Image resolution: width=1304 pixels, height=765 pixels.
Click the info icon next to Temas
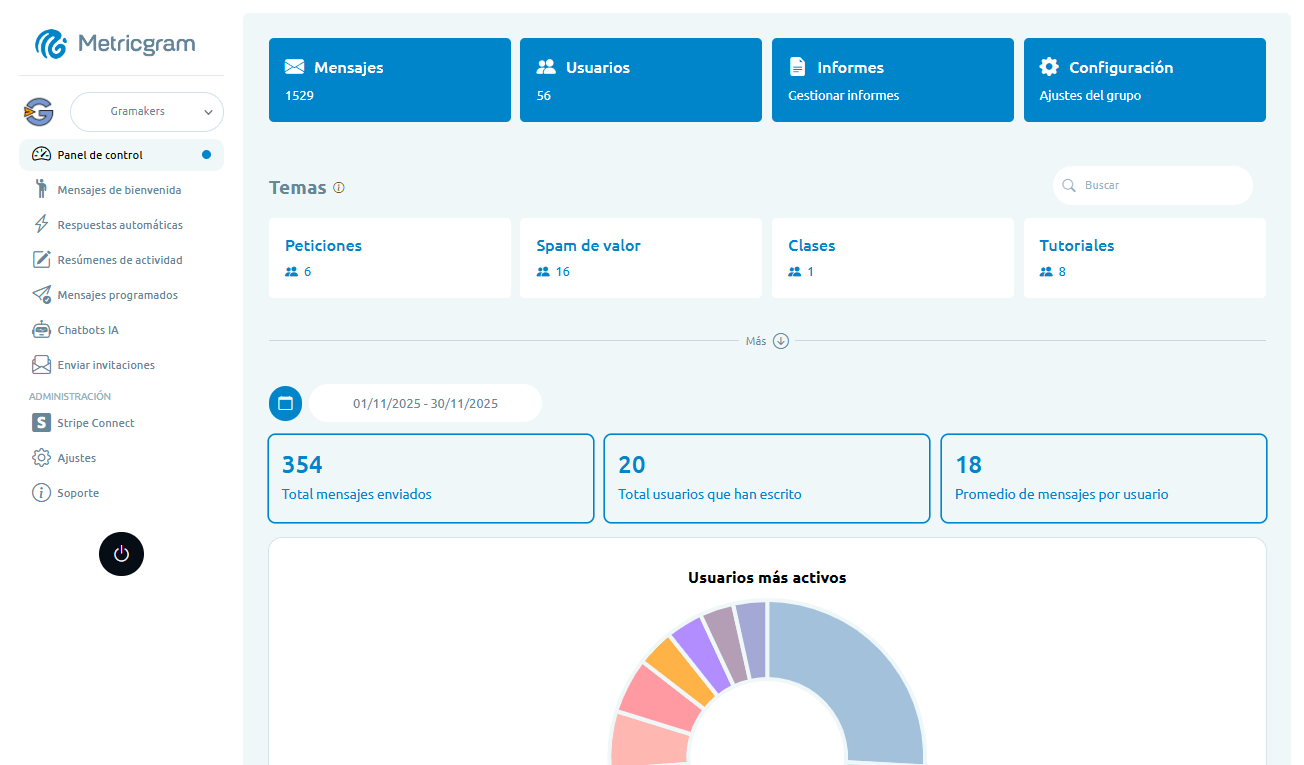[339, 186]
